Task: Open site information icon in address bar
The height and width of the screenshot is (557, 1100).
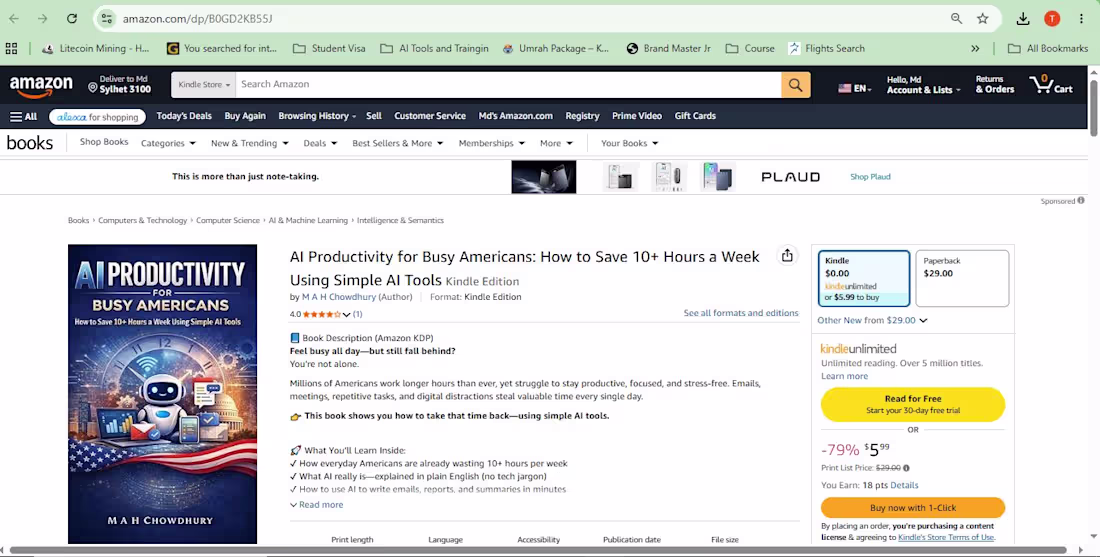Action: (107, 19)
